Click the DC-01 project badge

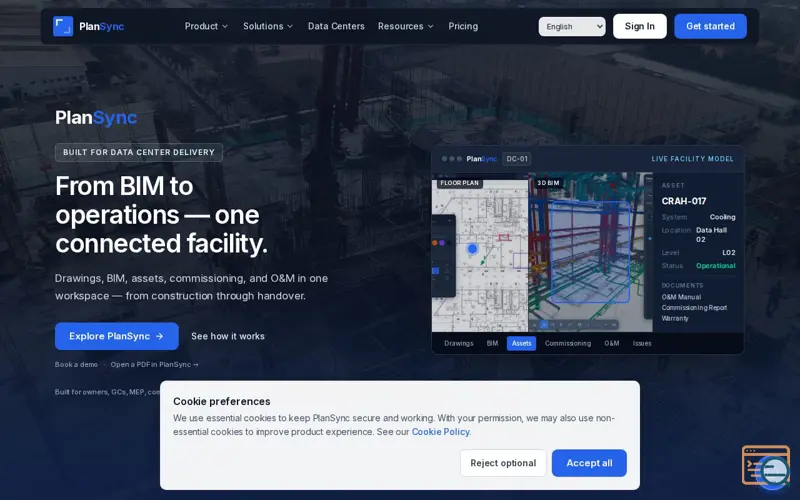click(x=517, y=159)
